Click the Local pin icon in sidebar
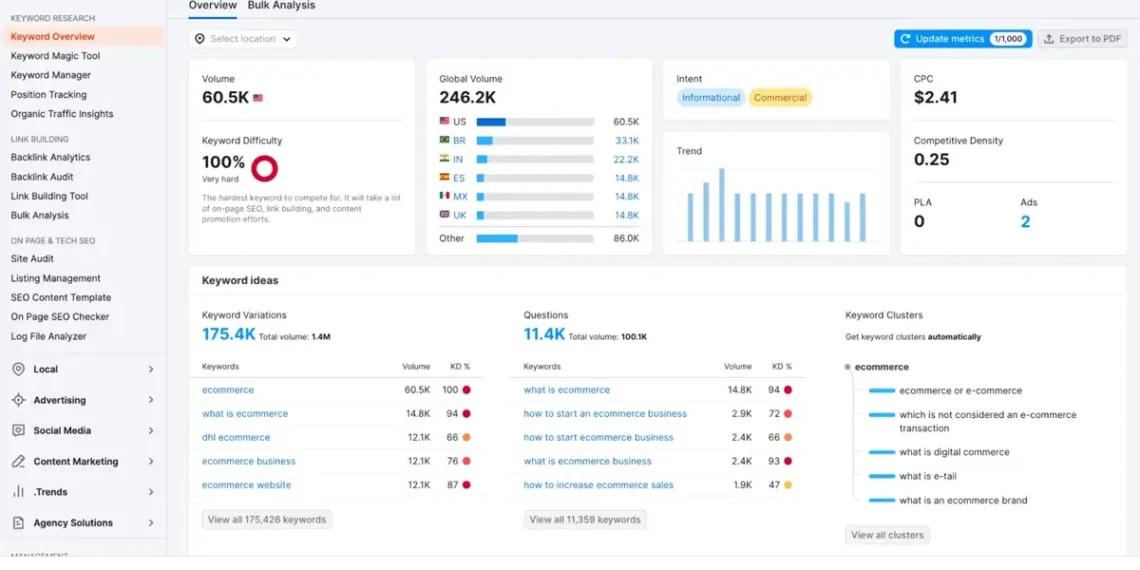 pyautogui.click(x=18, y=369)
